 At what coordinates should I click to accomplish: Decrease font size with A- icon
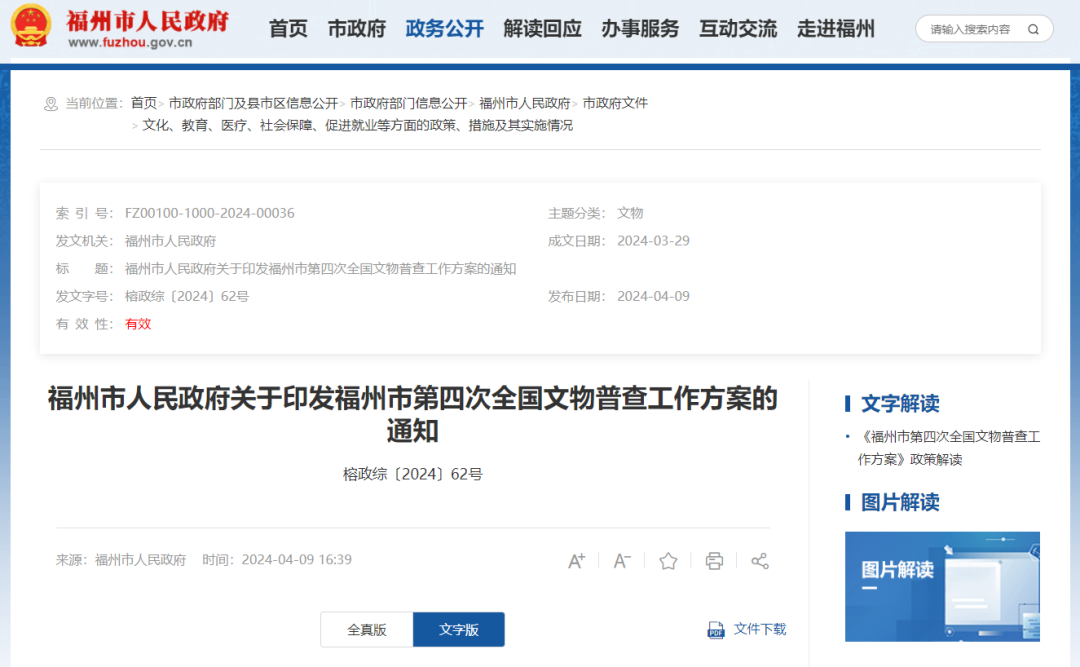622,561
